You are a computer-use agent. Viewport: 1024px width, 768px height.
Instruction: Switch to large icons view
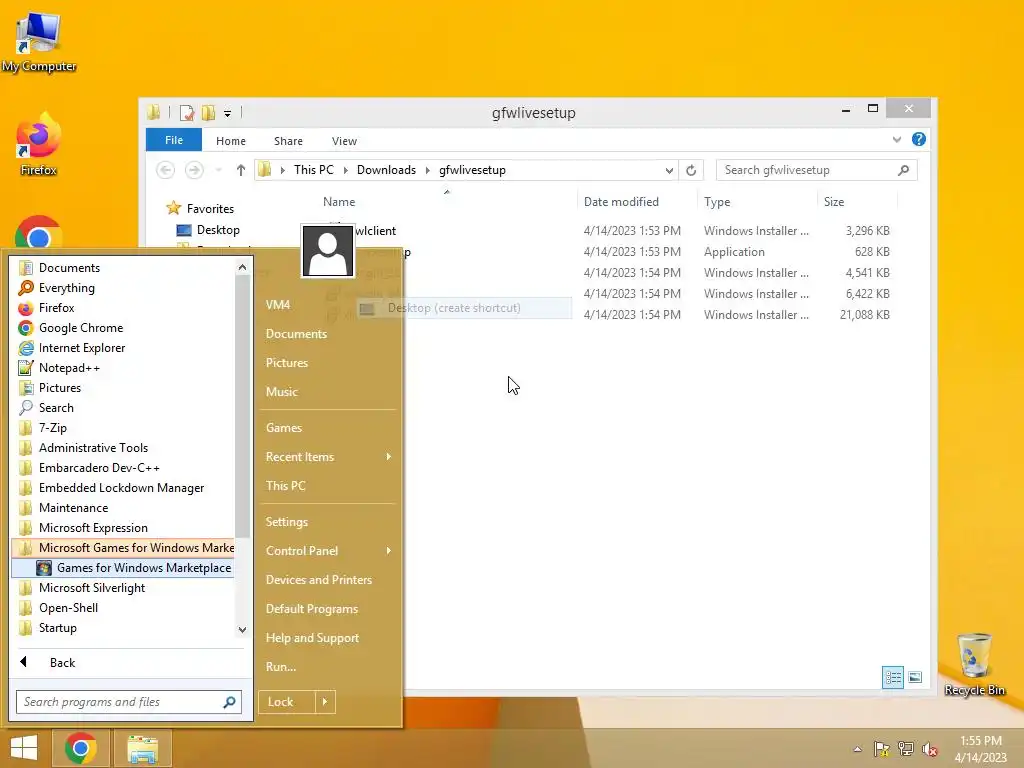[915, 677]
